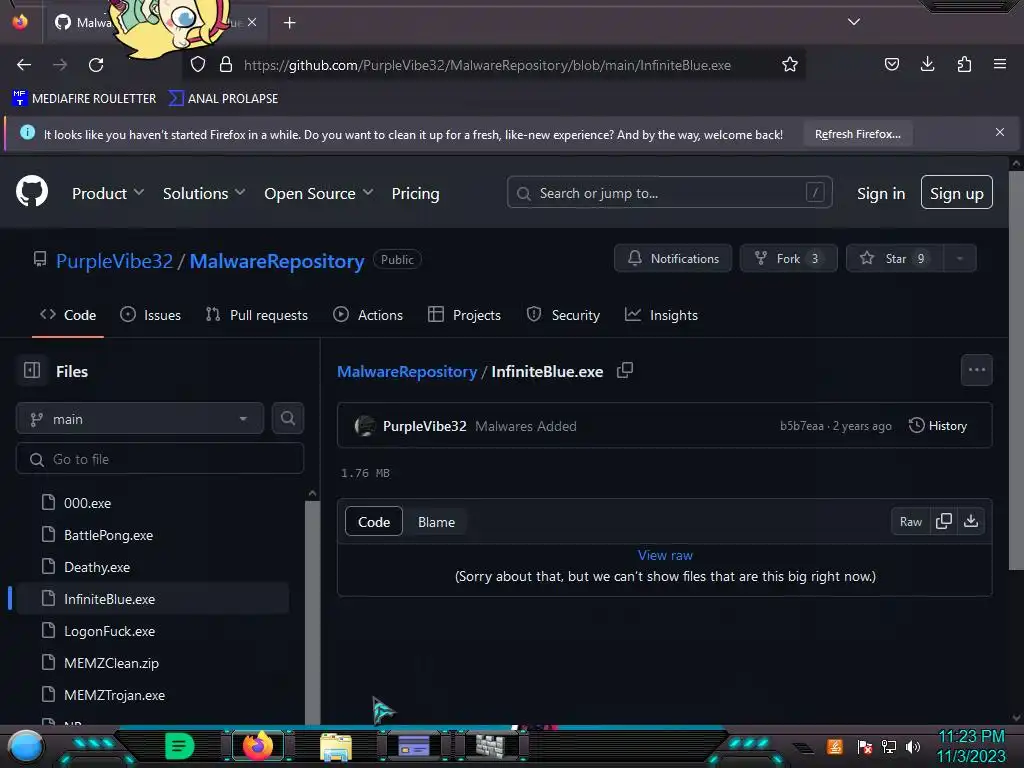Click the Refresh Firefox button
The width and height of the screenshot is (1024, 768).
(857, 134)
